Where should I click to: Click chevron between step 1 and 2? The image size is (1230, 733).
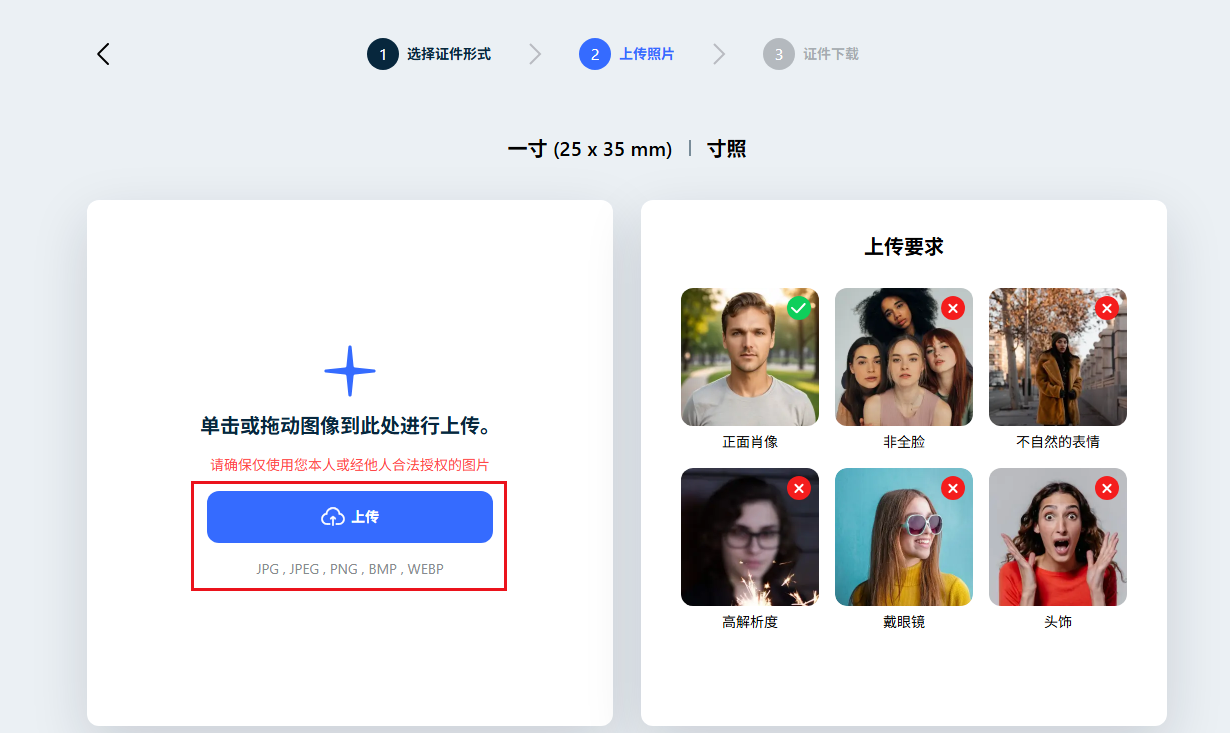tap(535, 54)
